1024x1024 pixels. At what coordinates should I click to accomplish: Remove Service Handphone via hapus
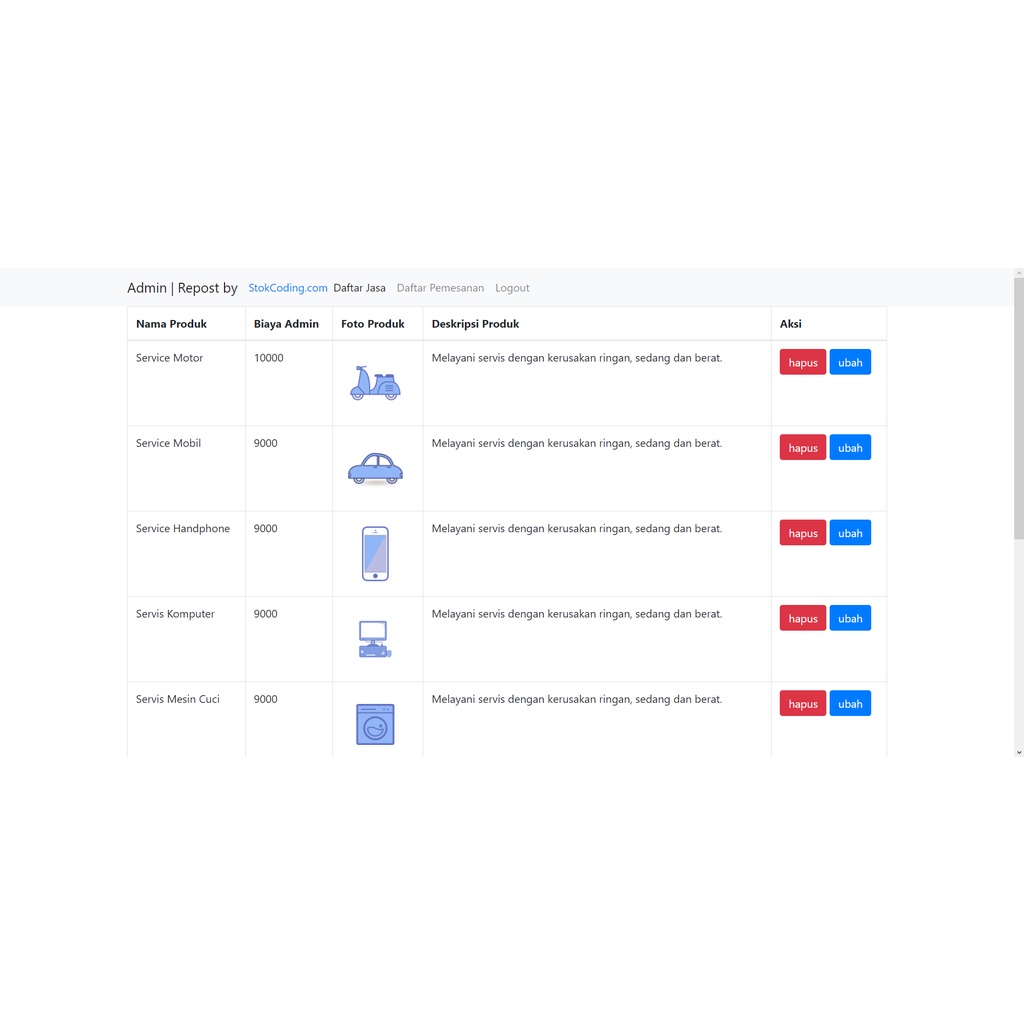(x=802, y=533)
